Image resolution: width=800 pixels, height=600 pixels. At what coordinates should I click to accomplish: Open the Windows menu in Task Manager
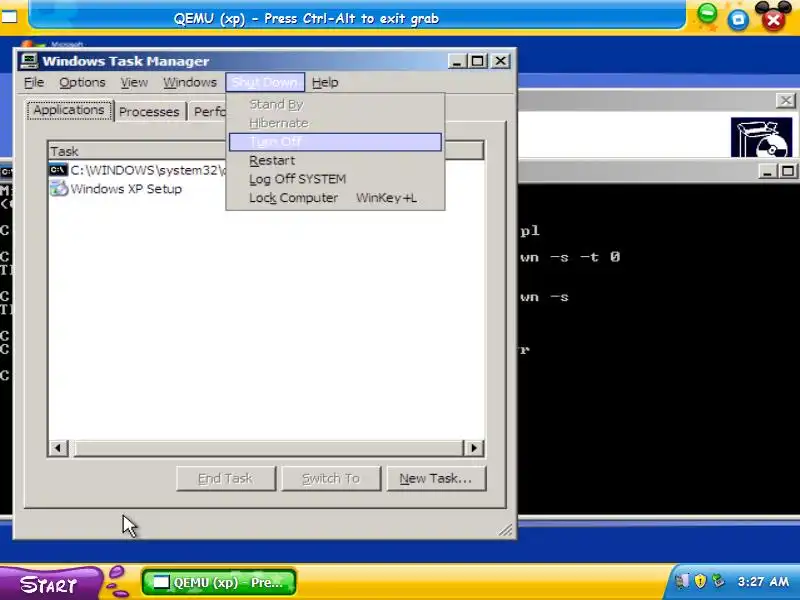pos(190,82)
